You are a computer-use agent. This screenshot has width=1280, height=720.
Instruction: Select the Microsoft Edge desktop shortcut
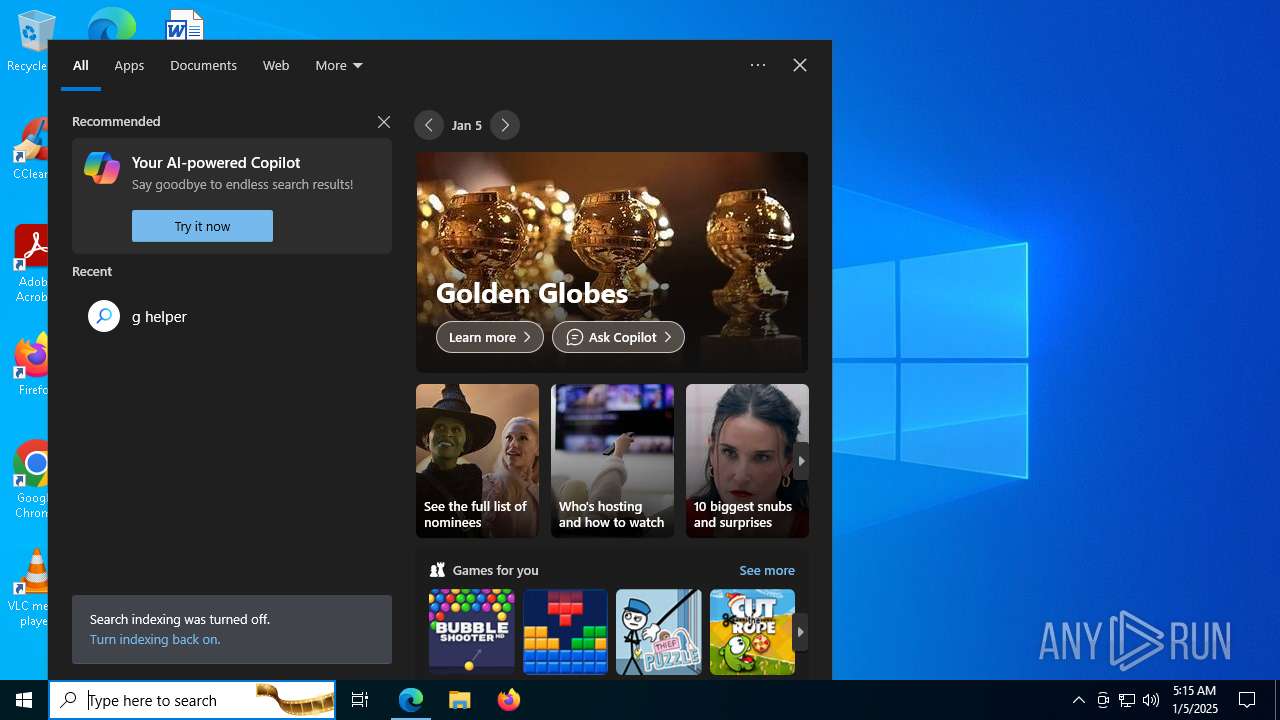111,24
